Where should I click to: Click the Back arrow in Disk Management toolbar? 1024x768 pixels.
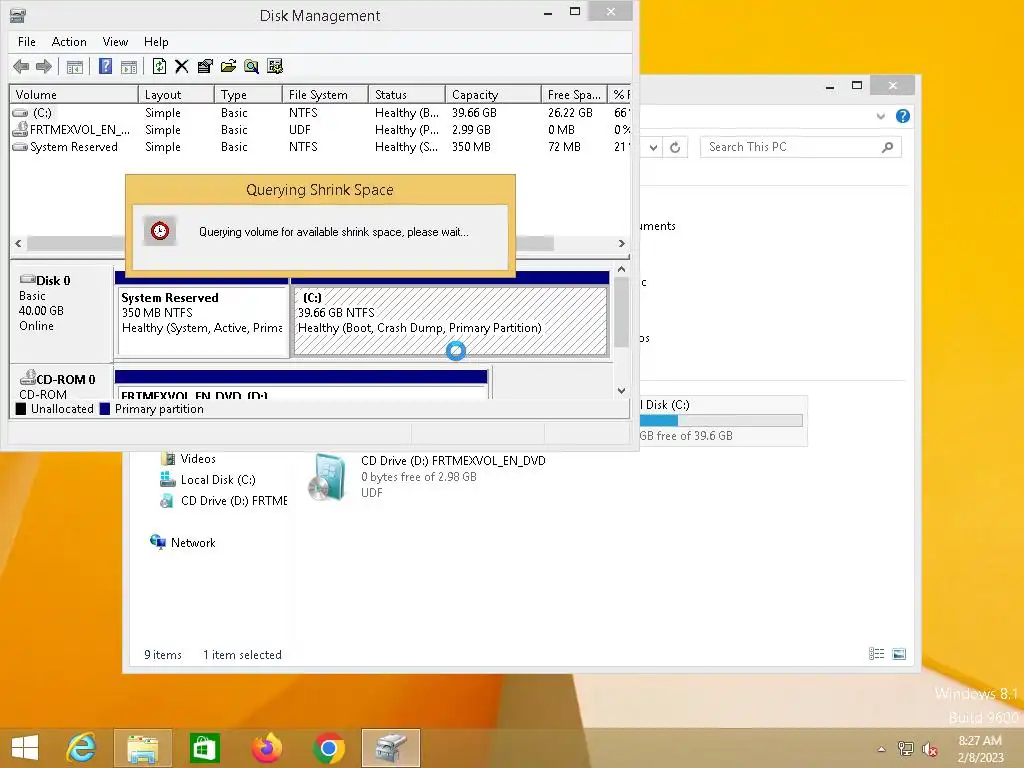[21, 66]
